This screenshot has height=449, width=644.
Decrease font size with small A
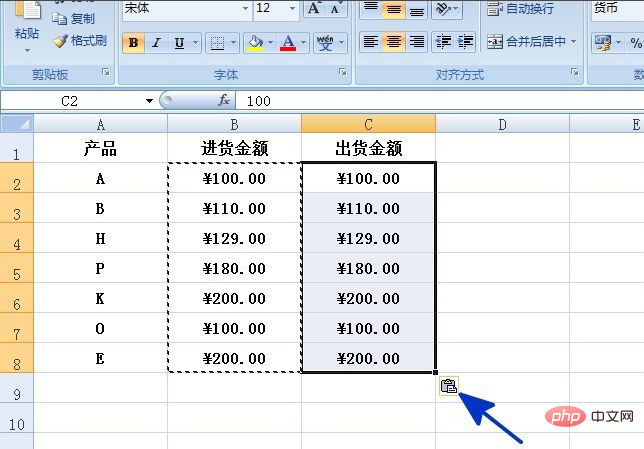tap(335, 9)
